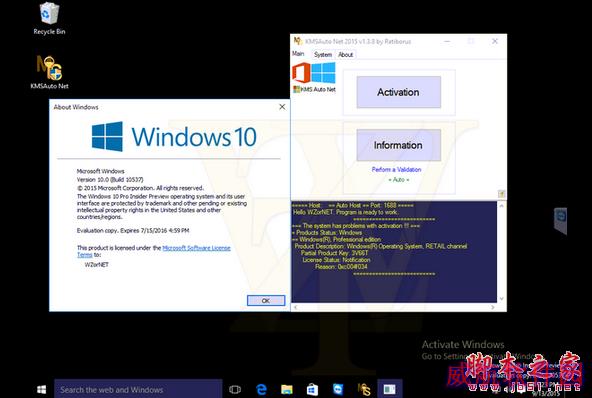Close the About Windows dialog

(x=282, y=107)
